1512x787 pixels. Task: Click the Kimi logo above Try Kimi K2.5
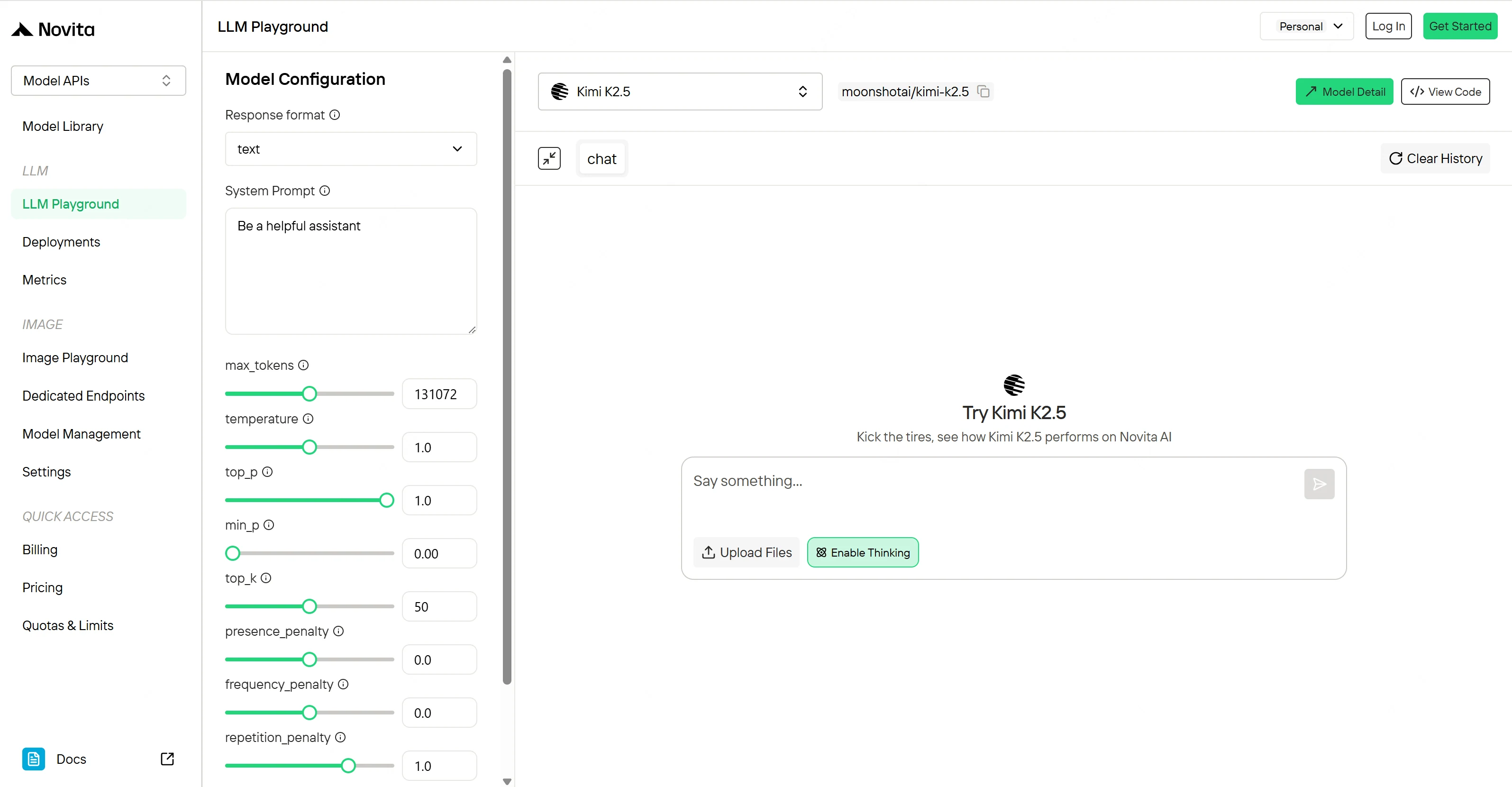[1014, 385]
